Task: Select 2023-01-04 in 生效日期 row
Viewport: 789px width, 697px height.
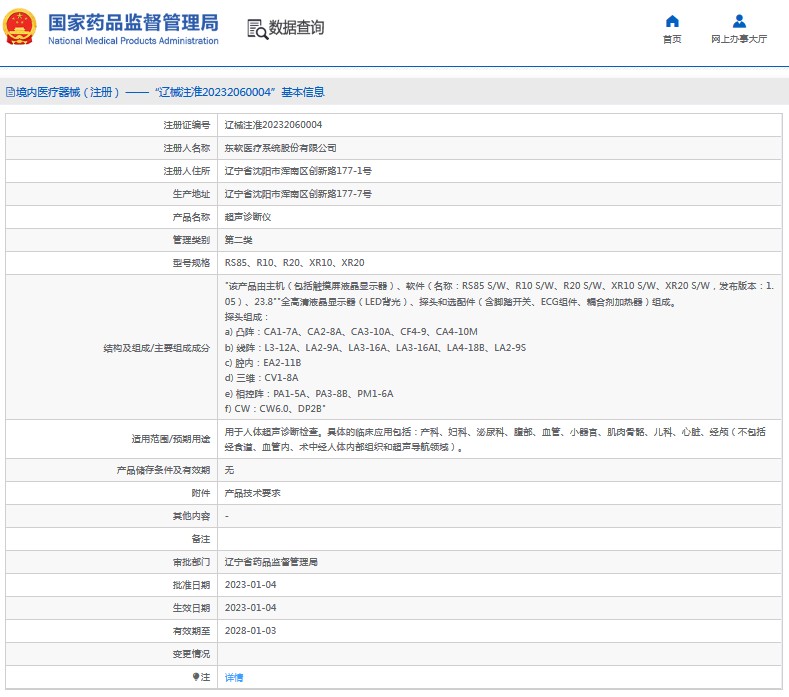Action: tap(251, 608)
